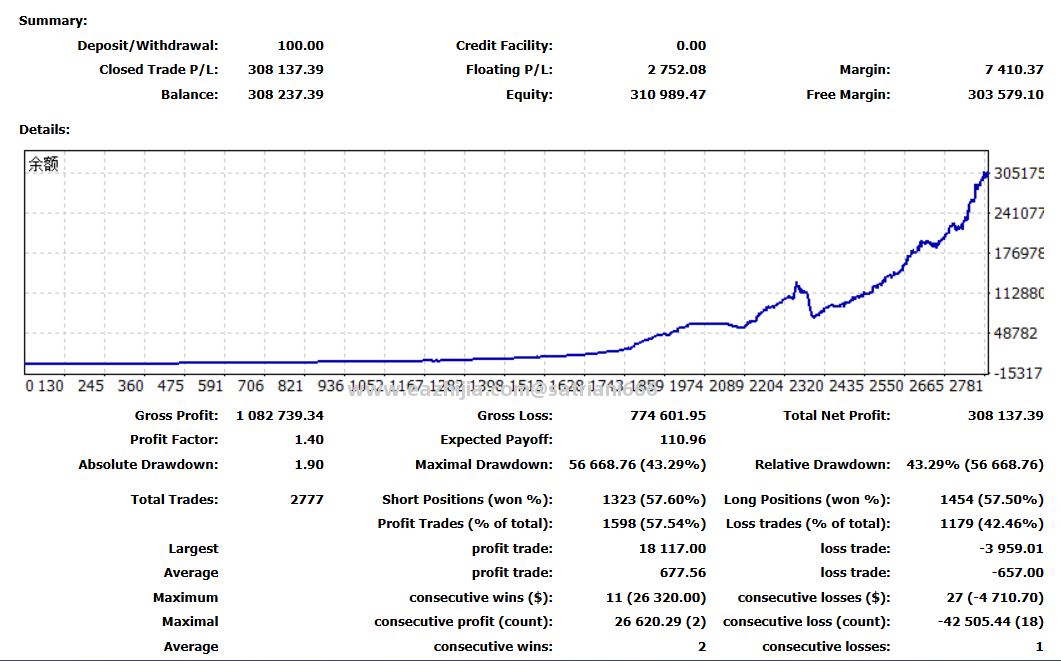Click the Margin value 7 410.37
Screen dimensions: 1061x661
(1014, 70)
